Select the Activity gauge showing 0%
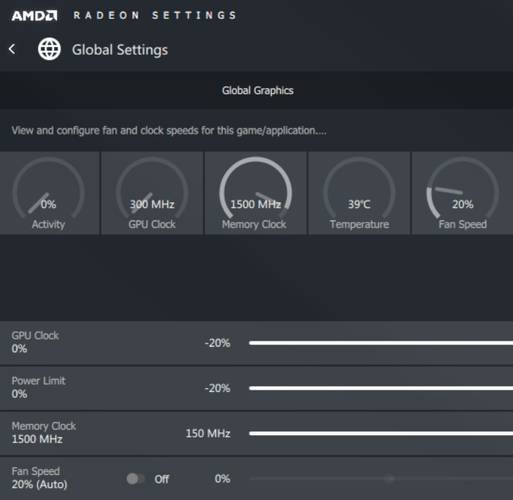The height and width of the screenshot is (500, 513). [49, 193]
